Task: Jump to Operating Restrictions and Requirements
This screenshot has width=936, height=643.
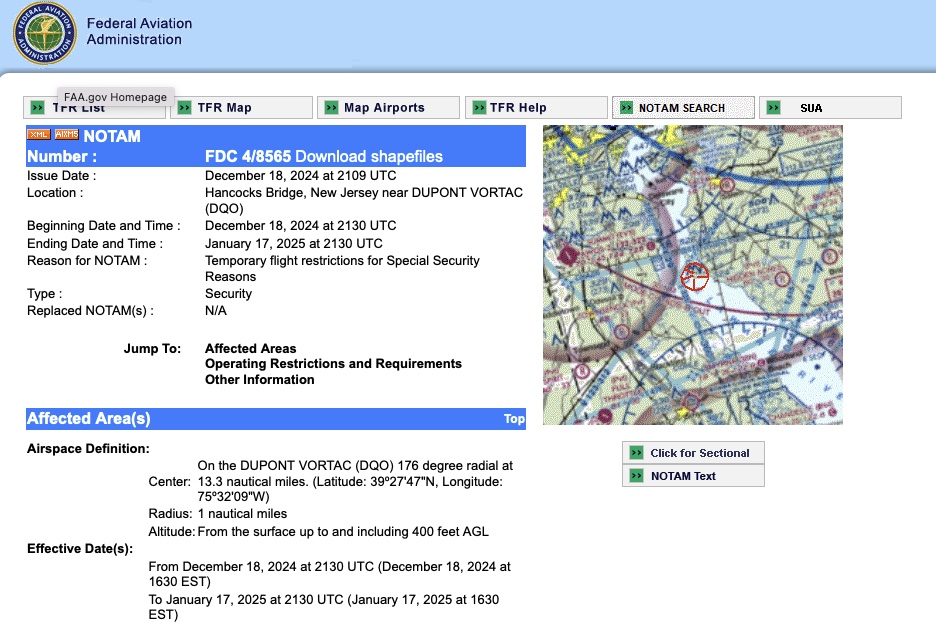Action: [333, 364]
